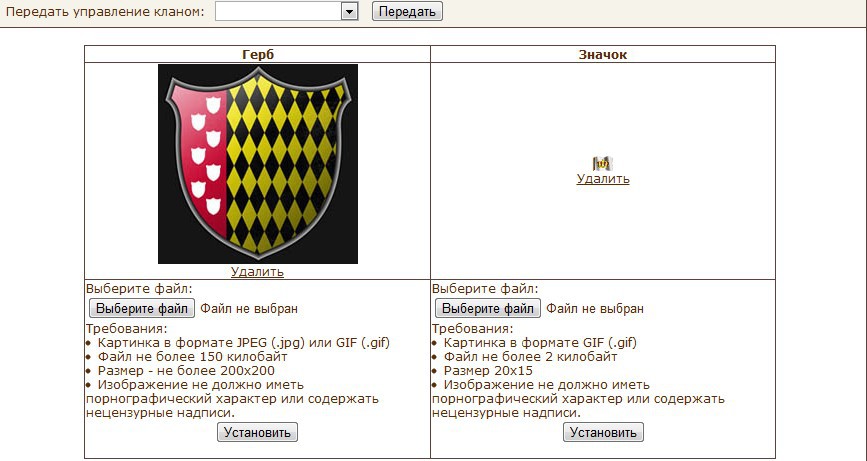Click the small clan flag badge icon
Image resolution: width=867 pixels, height=461 pixels.
point(603,164)
